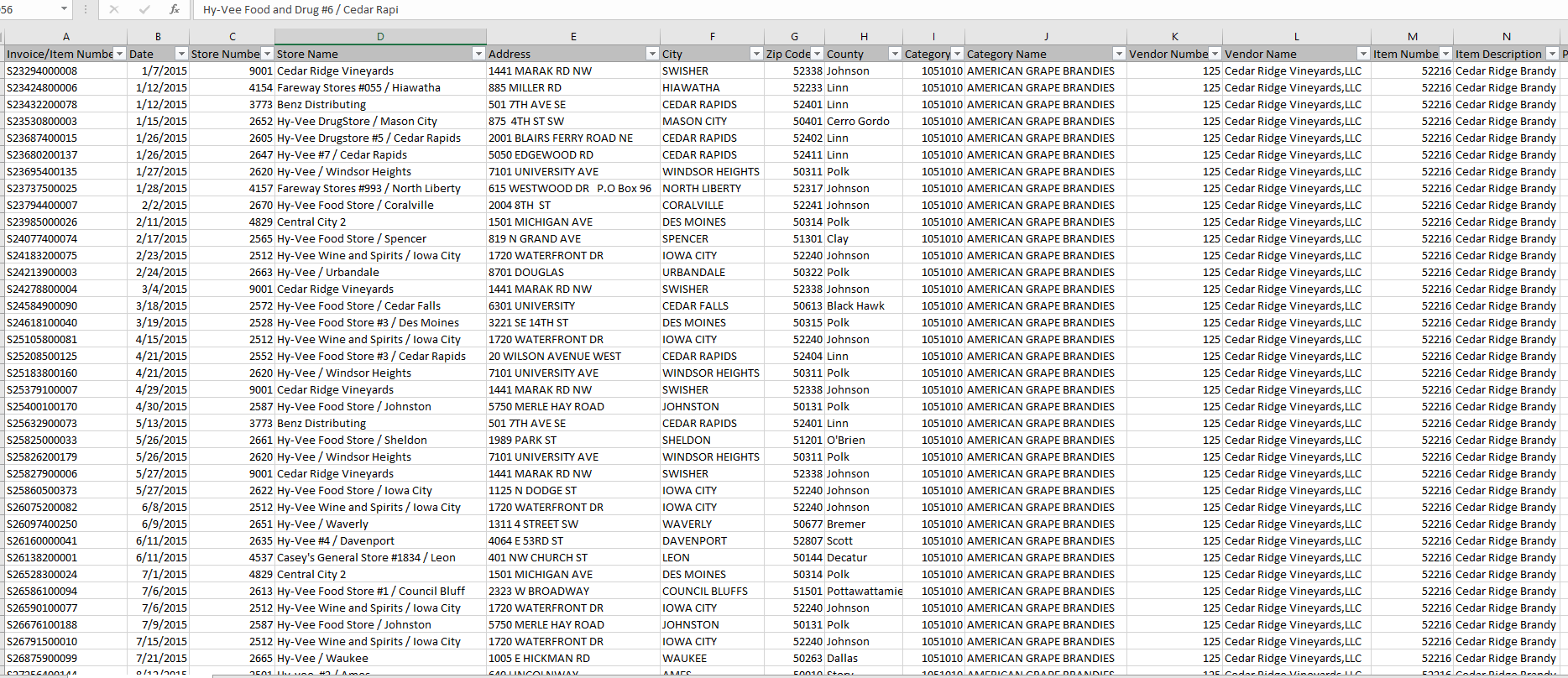Open the Address filter dropdown

click(x=652, y=54)
